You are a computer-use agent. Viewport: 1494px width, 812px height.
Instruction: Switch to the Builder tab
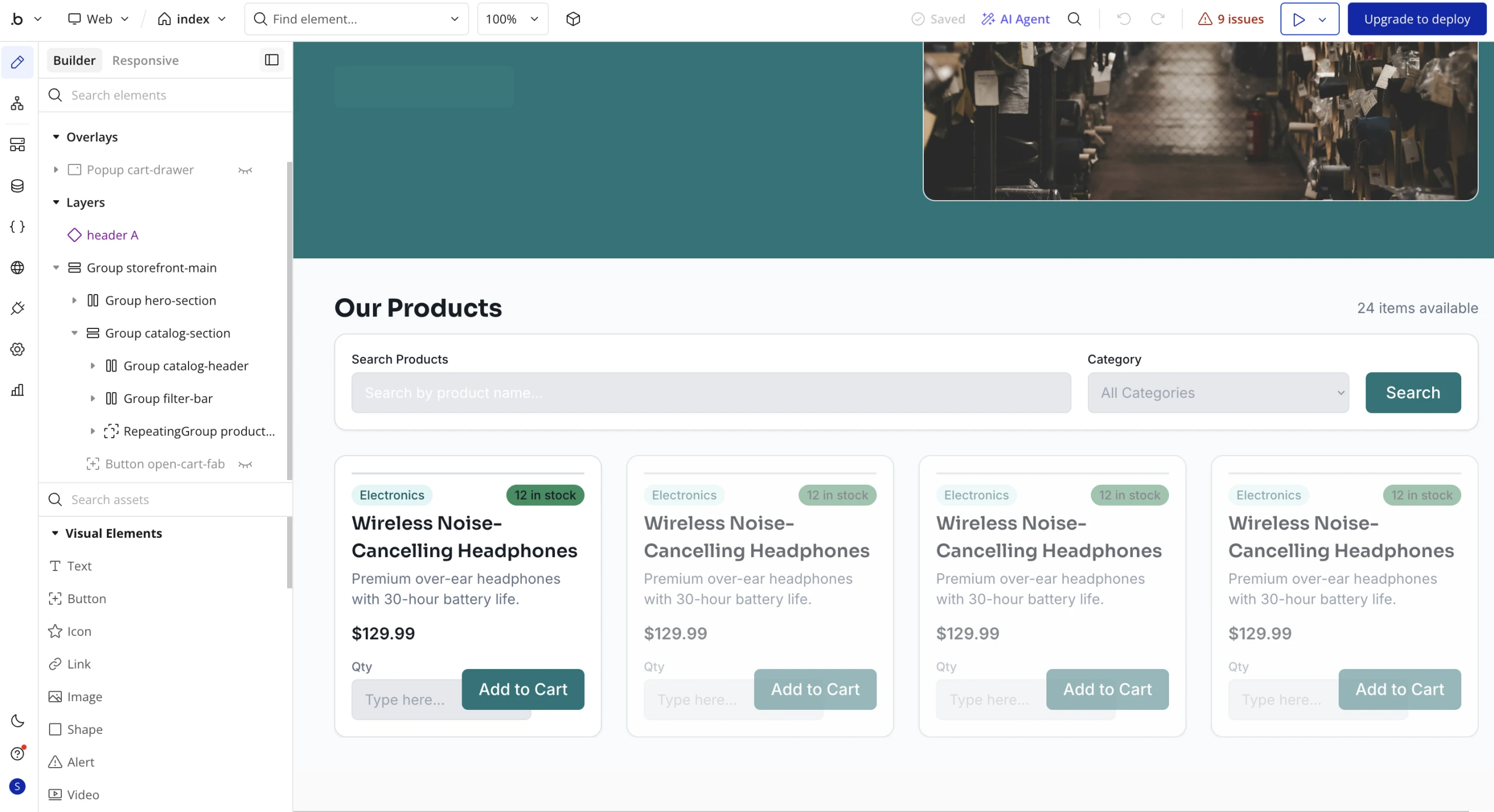point(74,60)
